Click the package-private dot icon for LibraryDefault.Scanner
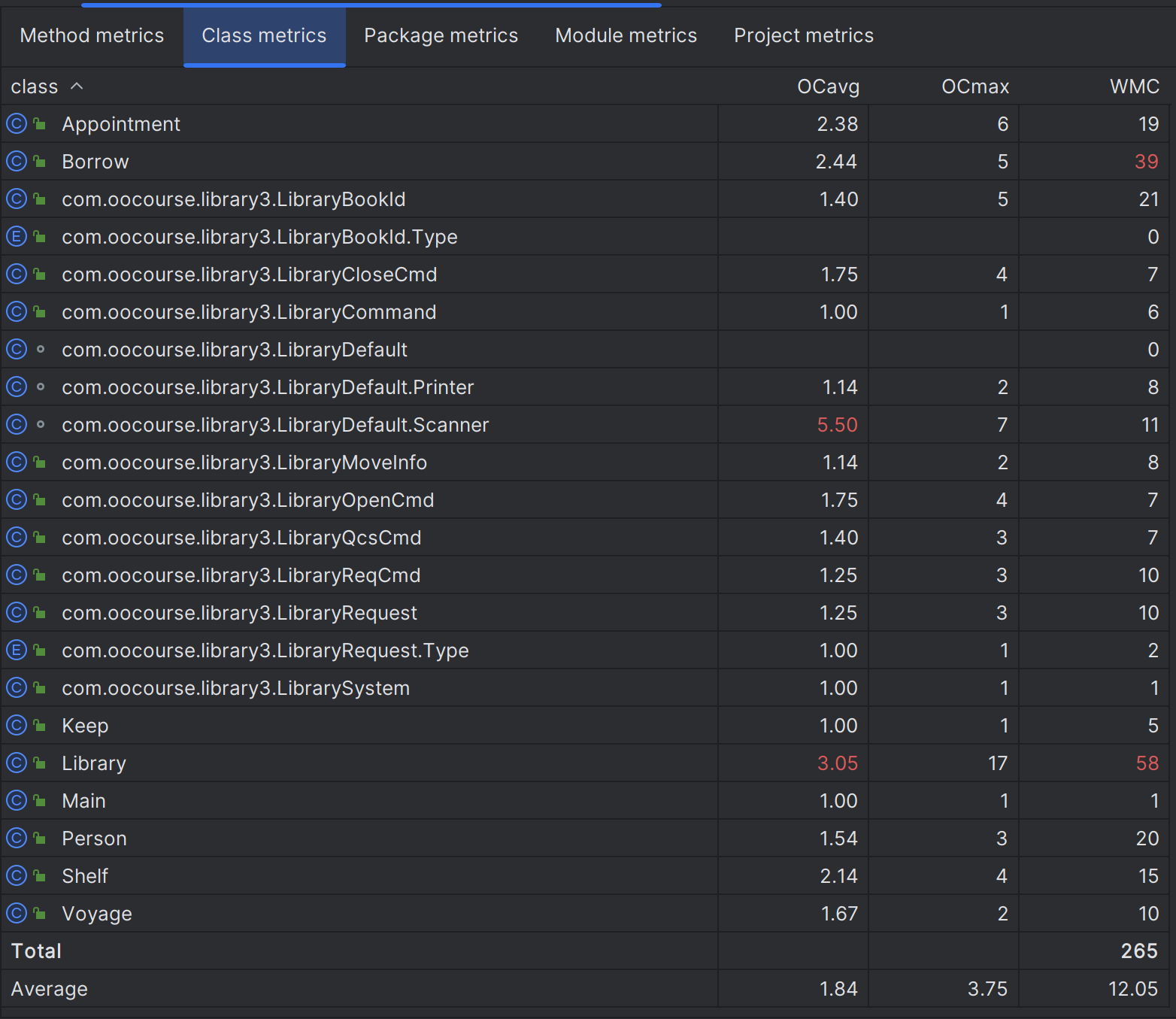The height and width of the screenshot is (1019, 1176). pyautogui.click(x=41, y=424)
